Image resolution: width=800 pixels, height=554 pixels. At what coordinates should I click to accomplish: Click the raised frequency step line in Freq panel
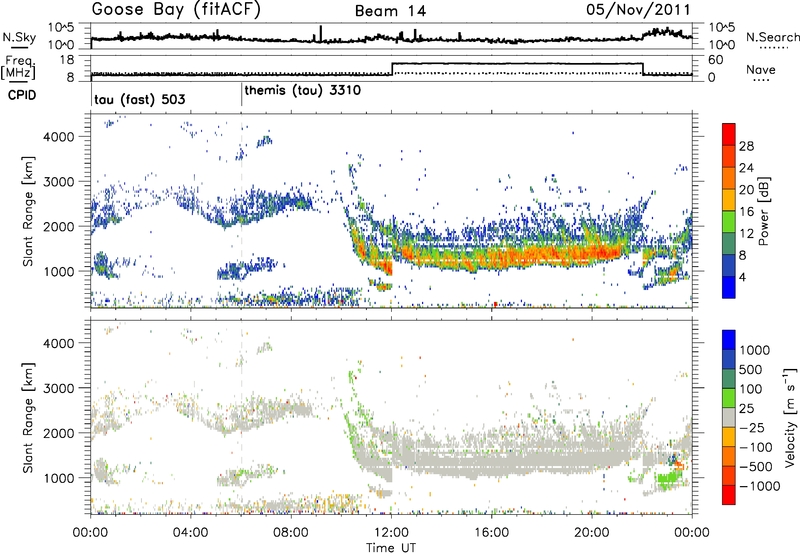[x=517, y=63]
